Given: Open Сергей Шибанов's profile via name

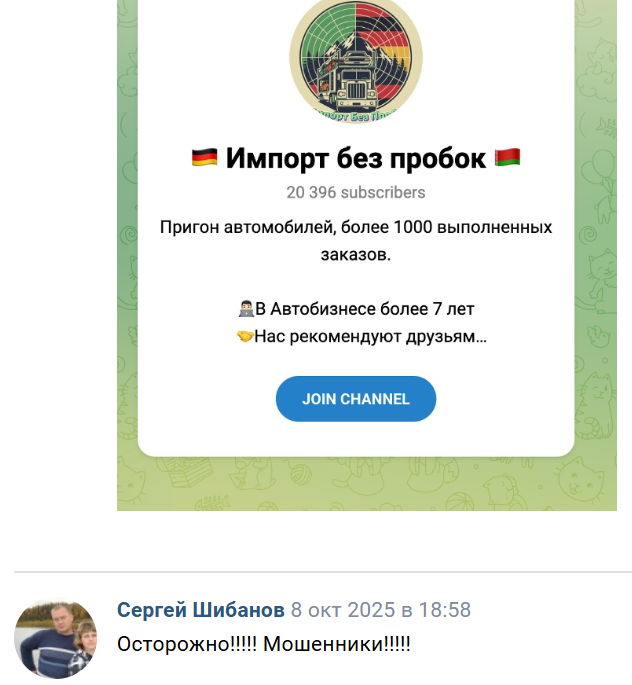Looking at the screenshot, I should pos(200,610).
